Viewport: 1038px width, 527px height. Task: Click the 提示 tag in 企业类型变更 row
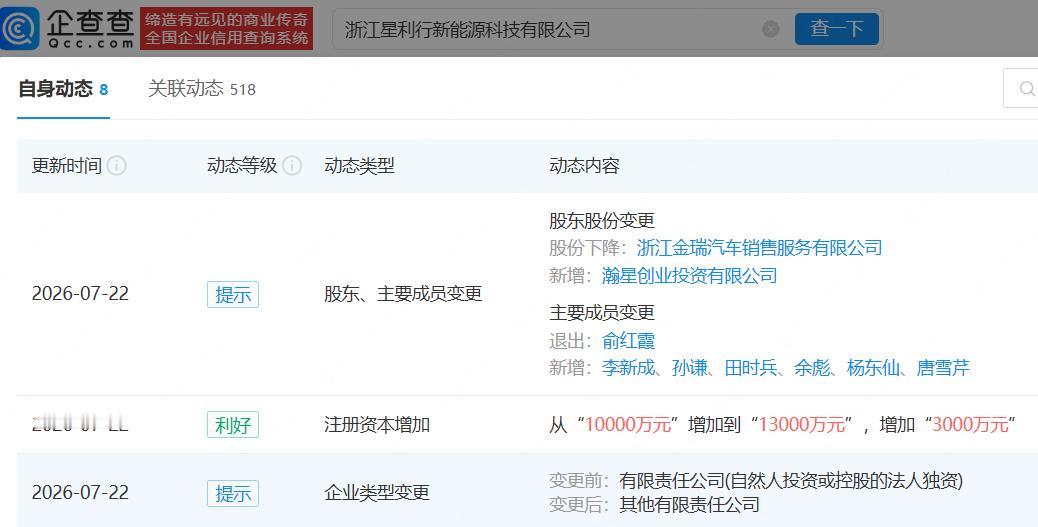[233, 493]
